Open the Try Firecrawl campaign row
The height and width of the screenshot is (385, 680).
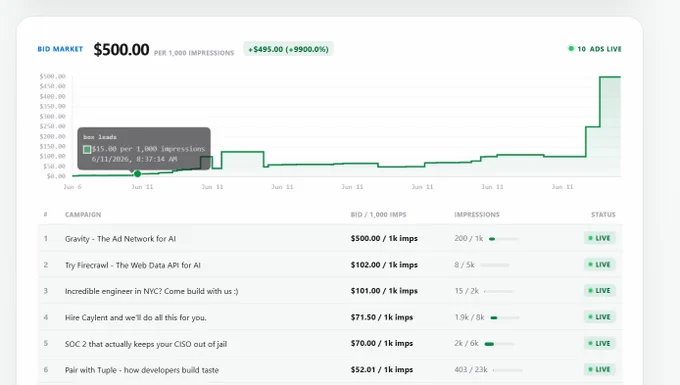click(x=330, y=265)
